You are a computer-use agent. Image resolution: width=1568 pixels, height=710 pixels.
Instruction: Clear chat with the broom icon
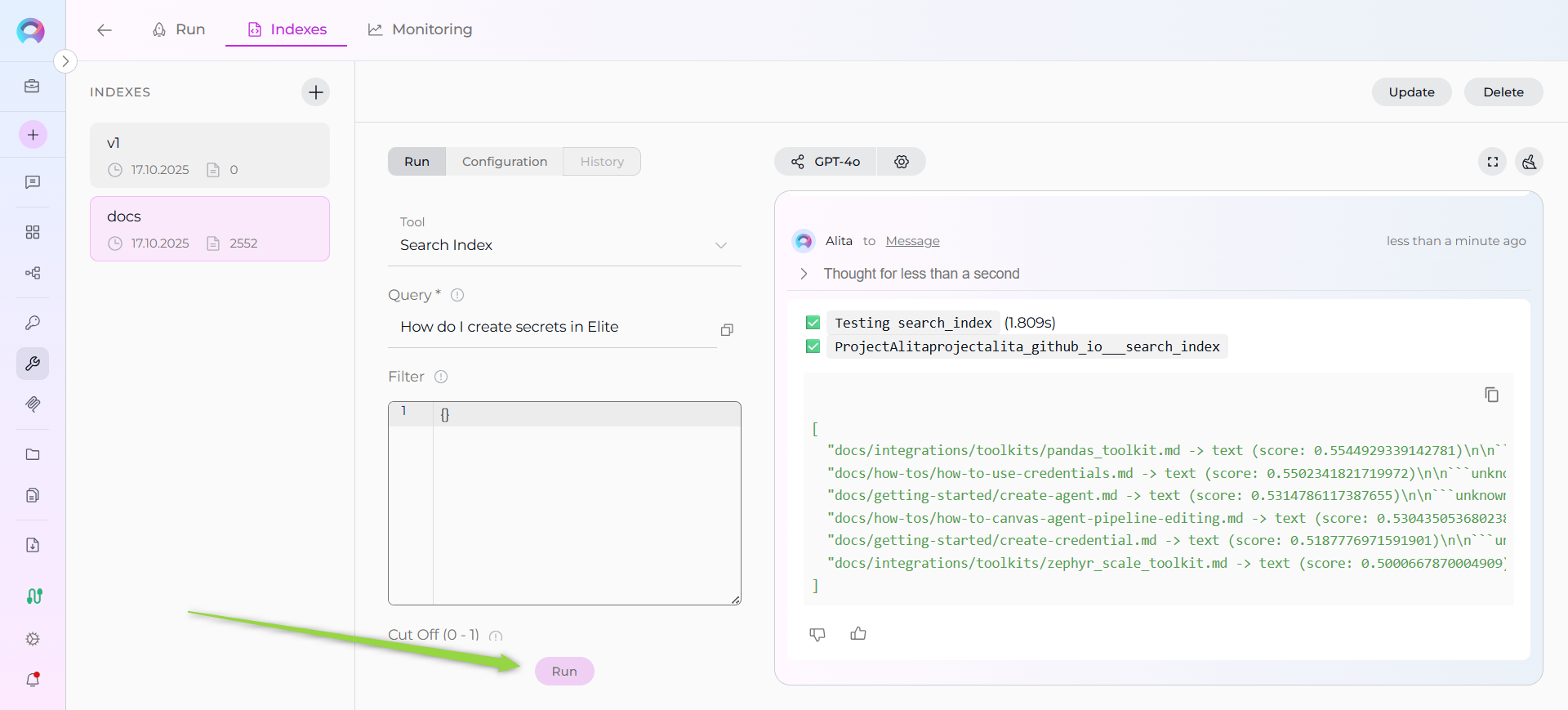click(x=1529, y=162)
